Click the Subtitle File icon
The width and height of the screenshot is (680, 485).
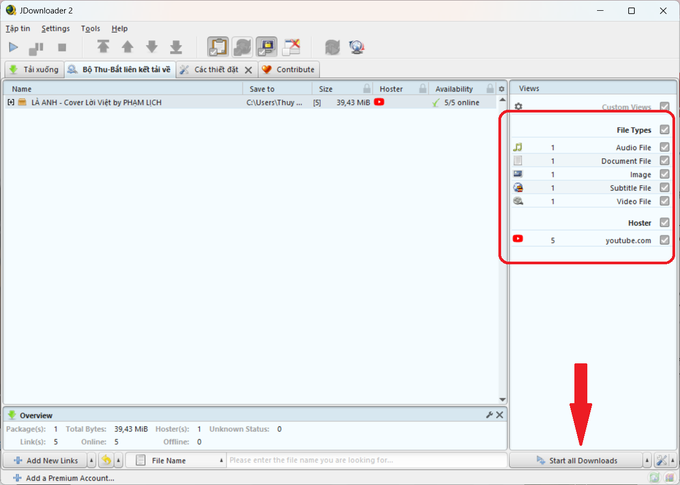click(518, 188)
